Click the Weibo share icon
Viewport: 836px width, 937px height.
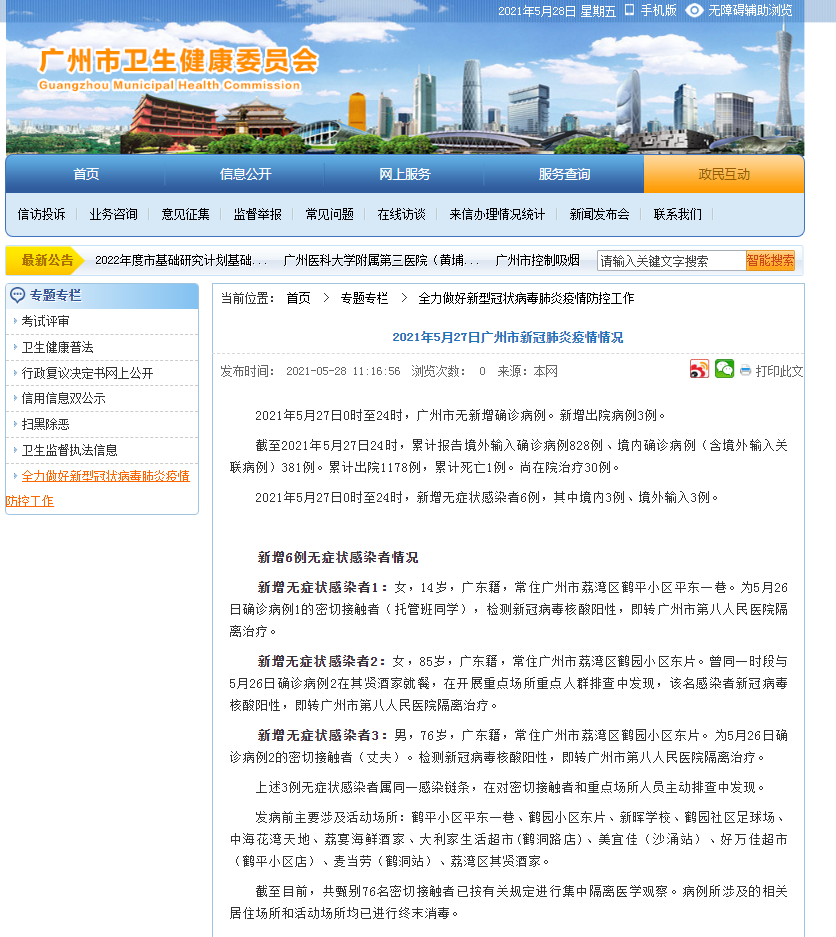[x=699, y=370]
